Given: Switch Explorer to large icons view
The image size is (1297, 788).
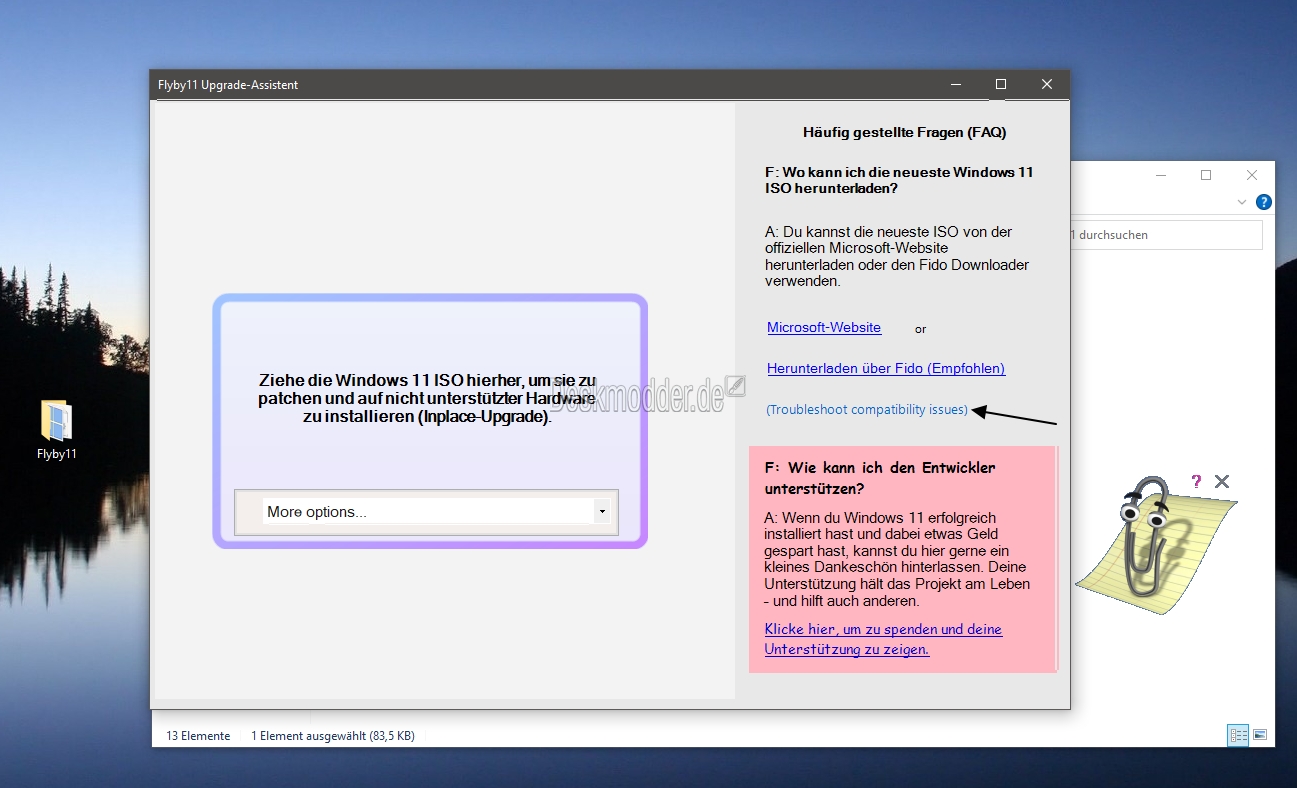Looking at the screenshot, I should [x=1260, y=735].
